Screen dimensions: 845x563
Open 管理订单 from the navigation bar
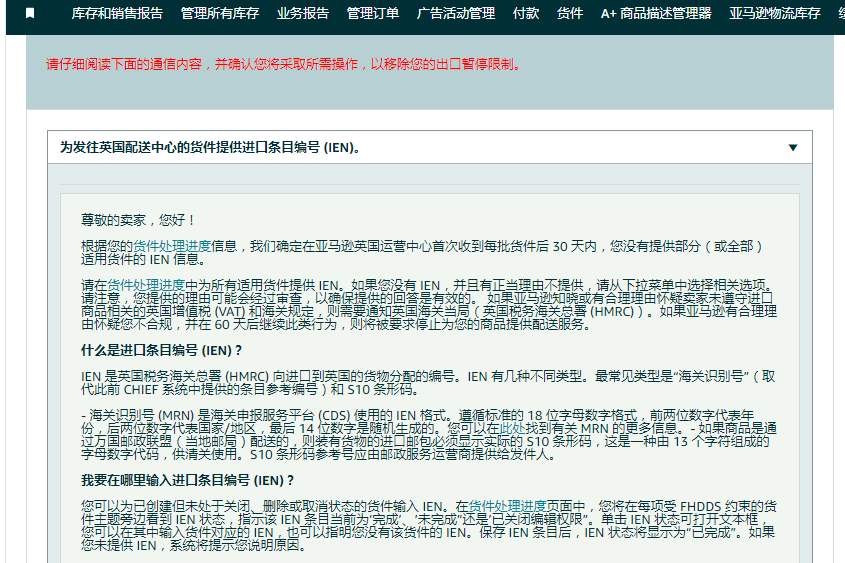click(x=373, y=13)
